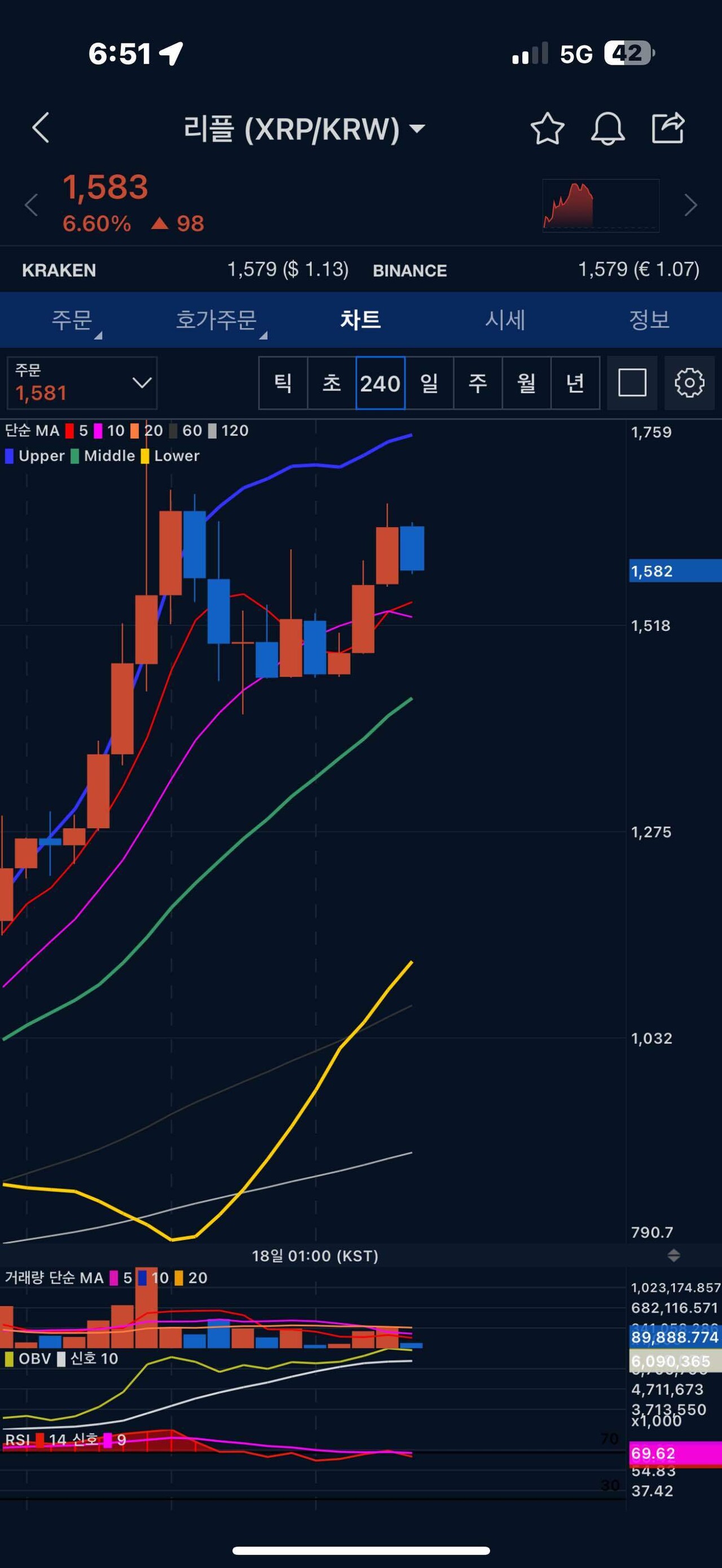Tap the blue Upper band legend swatch
The width and height of the screenshot is (722, 1568).
[x=9, y=456]
